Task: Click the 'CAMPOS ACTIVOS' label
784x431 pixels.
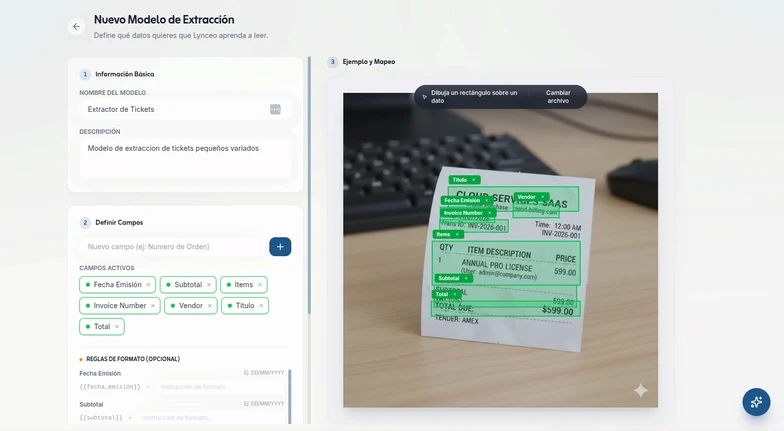Action: click(106, 268)
